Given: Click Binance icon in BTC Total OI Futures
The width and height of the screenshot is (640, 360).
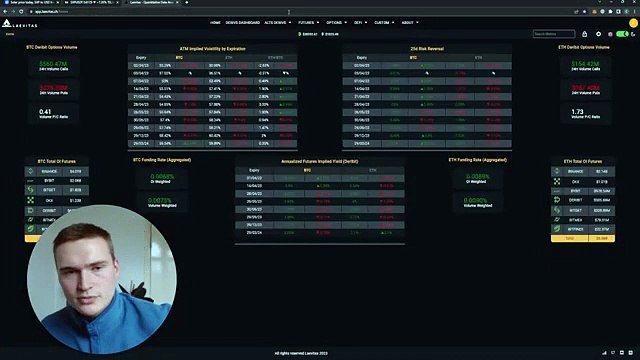Looking at the screenshot, I should (30, 171).
